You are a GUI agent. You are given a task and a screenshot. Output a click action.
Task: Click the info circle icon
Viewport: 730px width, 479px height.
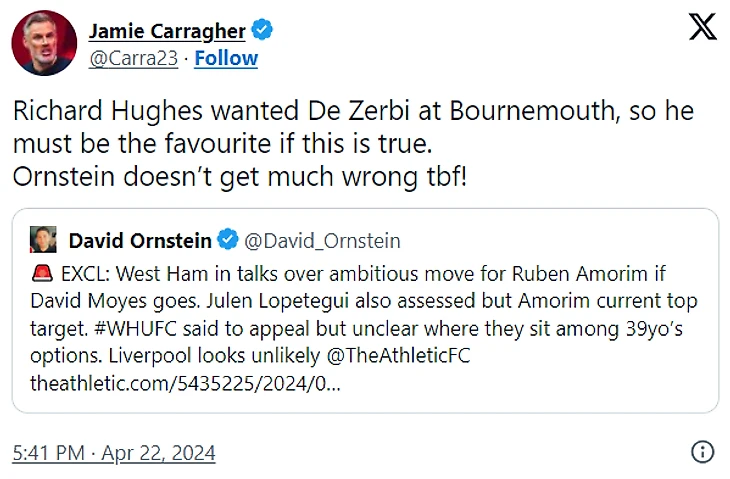[704, 452]
